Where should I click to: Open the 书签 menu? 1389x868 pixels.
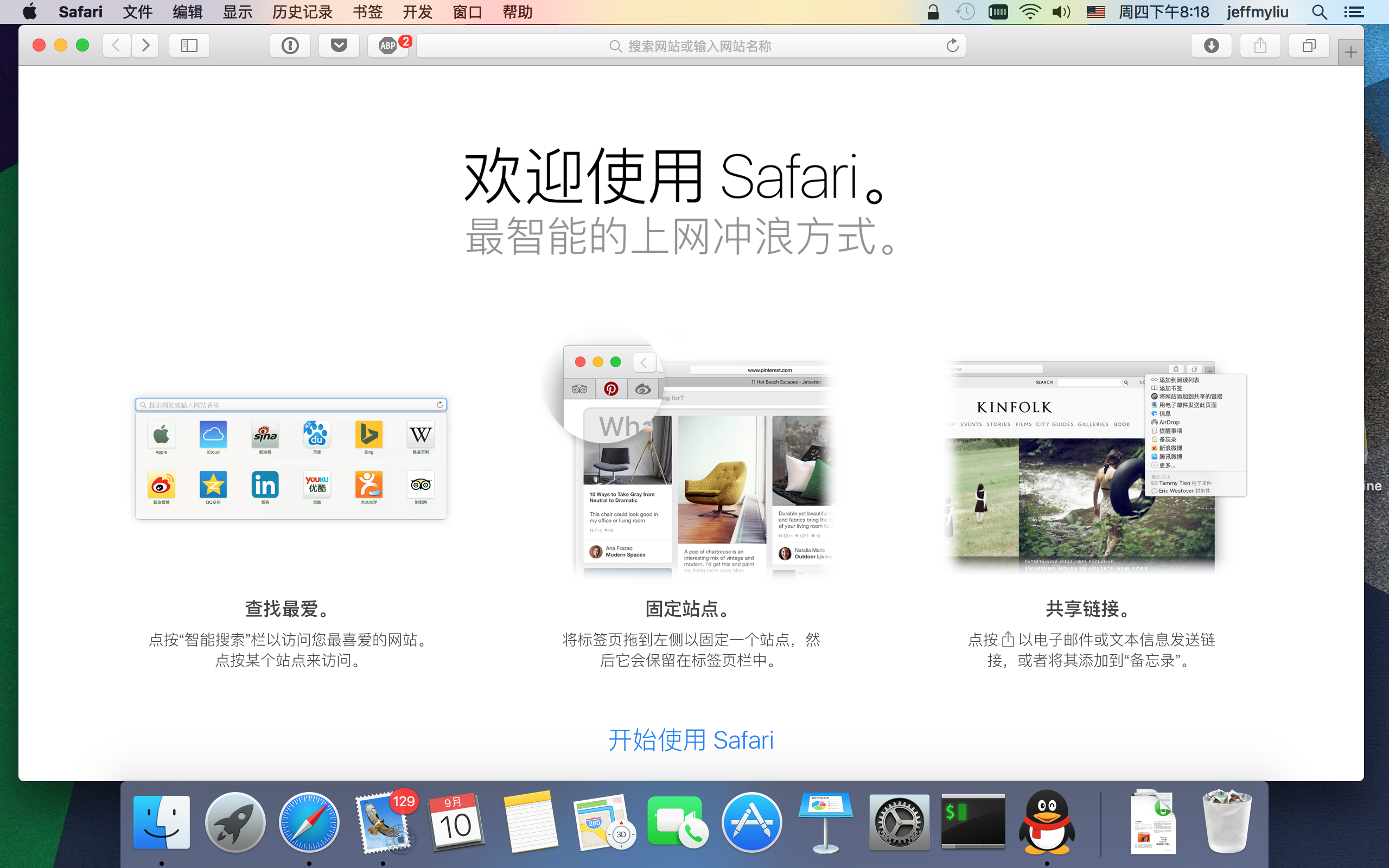click(367, 11)
